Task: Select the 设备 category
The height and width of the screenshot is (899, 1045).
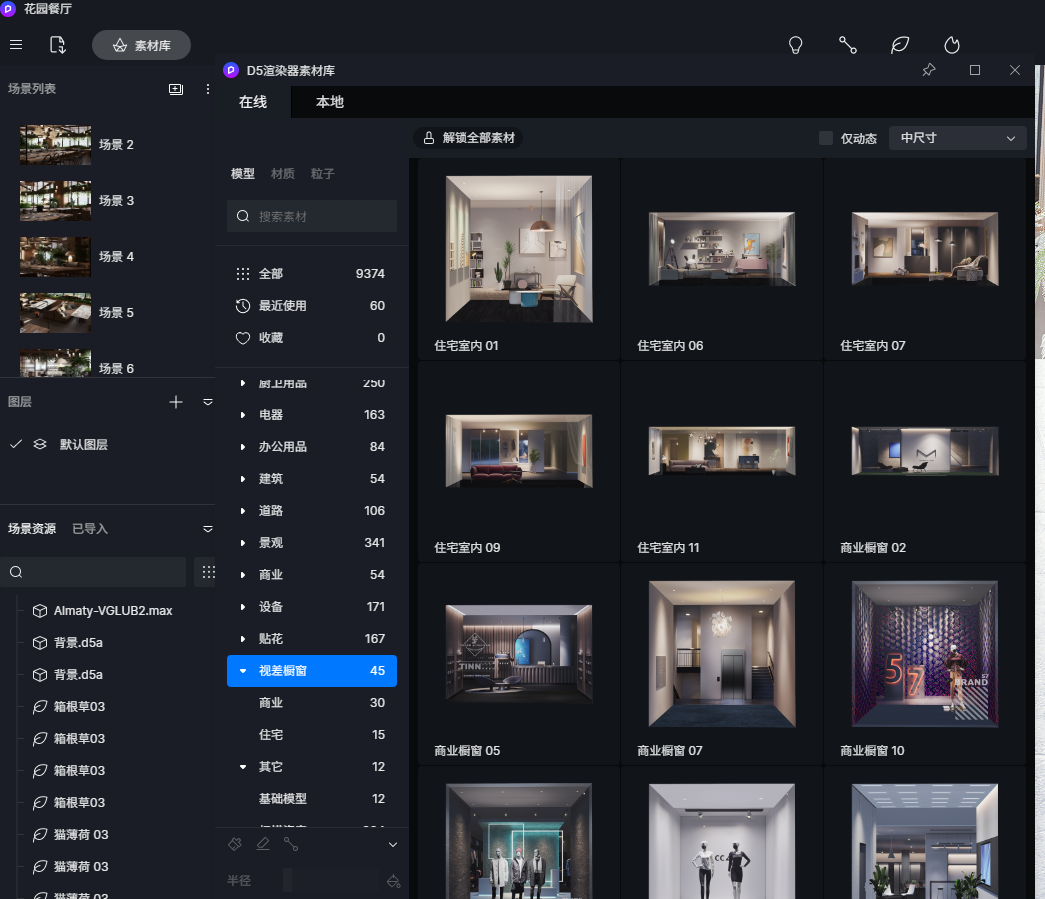Action: pos(311,606)
